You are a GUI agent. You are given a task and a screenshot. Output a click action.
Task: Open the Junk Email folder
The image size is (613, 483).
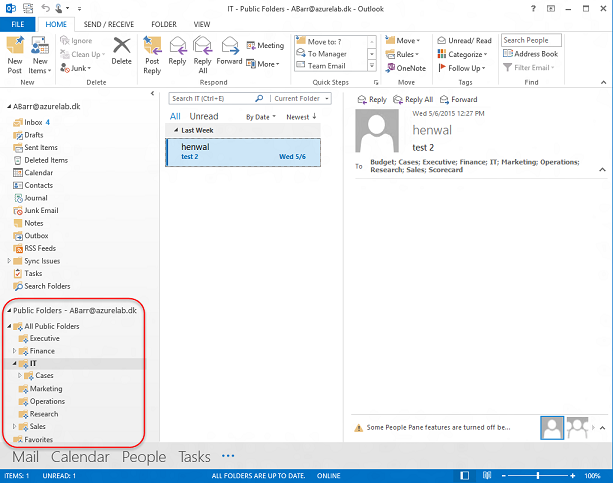[x=36, y=210]
